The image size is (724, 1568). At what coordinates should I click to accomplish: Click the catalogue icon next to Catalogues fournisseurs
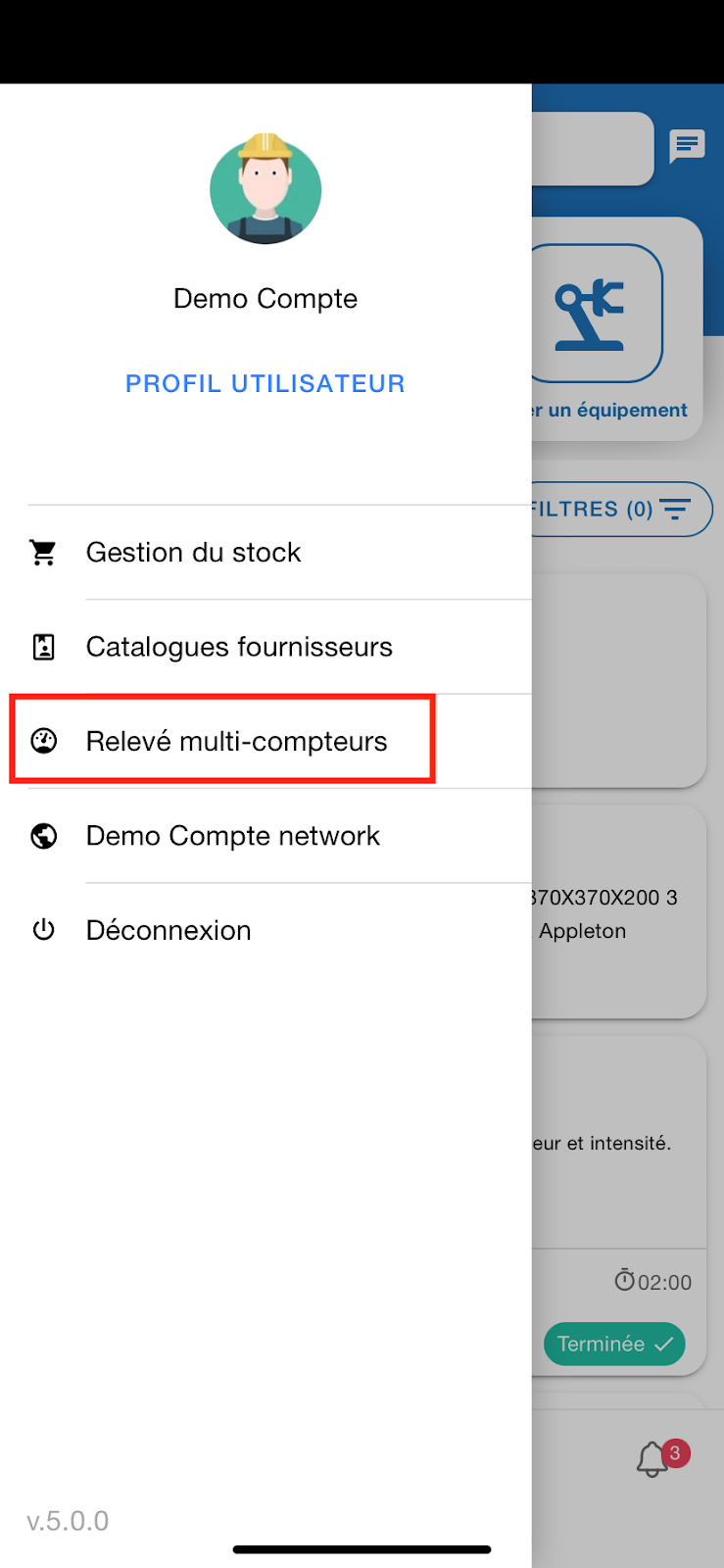click(x=43, y=647)
